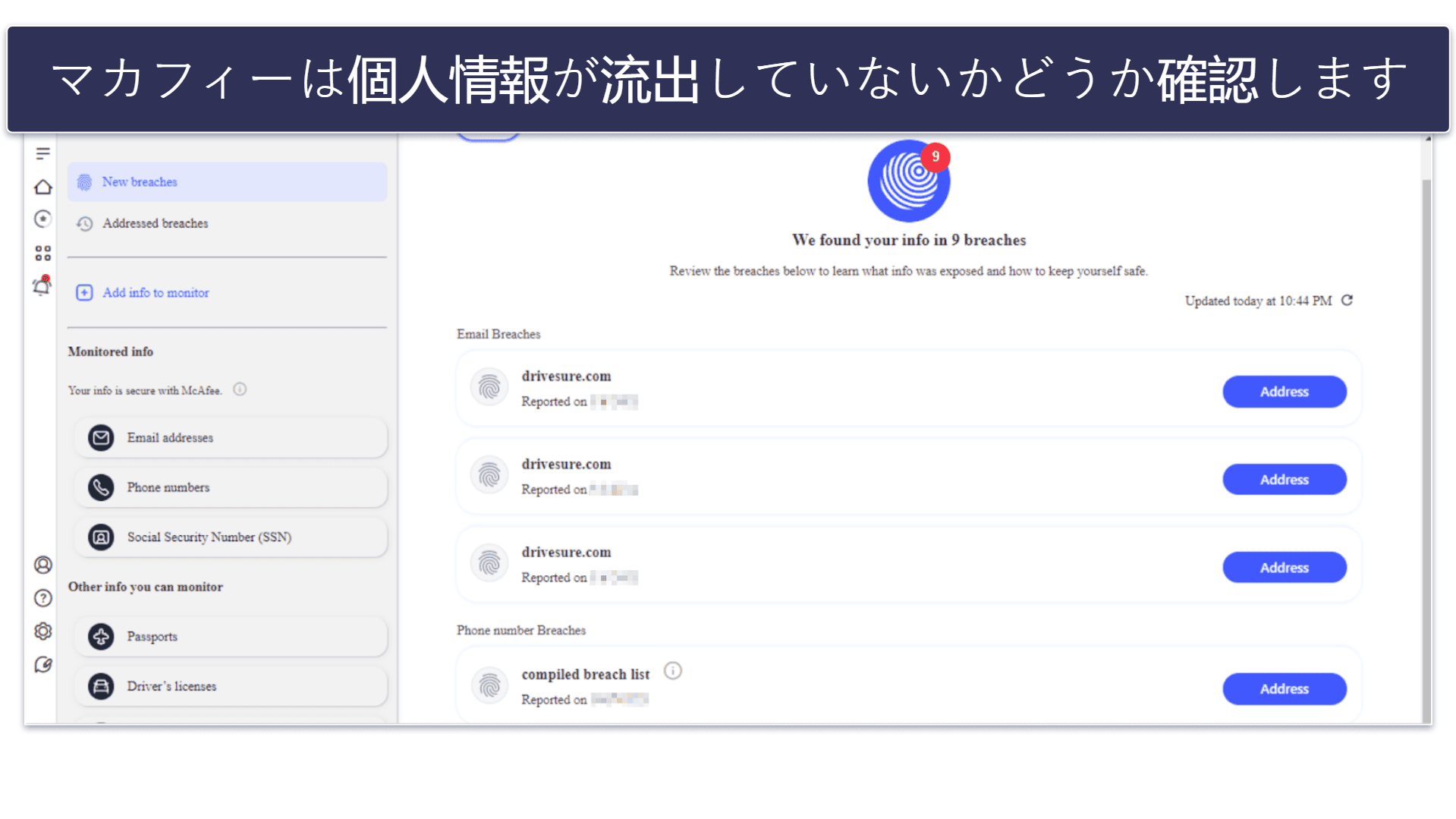Screen dimensions: 1456x819
Task: Open Phone numbers monitored info
Action: 231,487
